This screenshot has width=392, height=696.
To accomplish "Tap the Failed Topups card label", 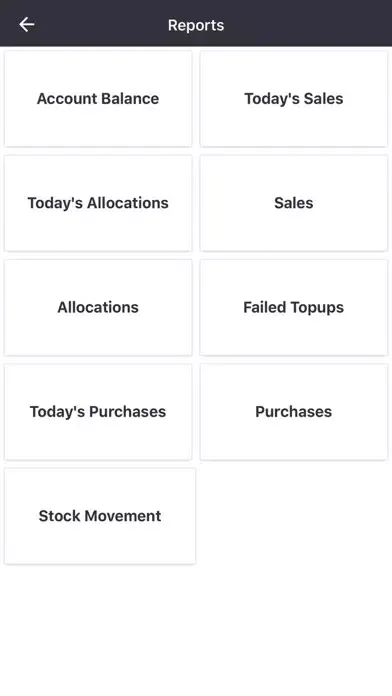I will tap(293, 307).
